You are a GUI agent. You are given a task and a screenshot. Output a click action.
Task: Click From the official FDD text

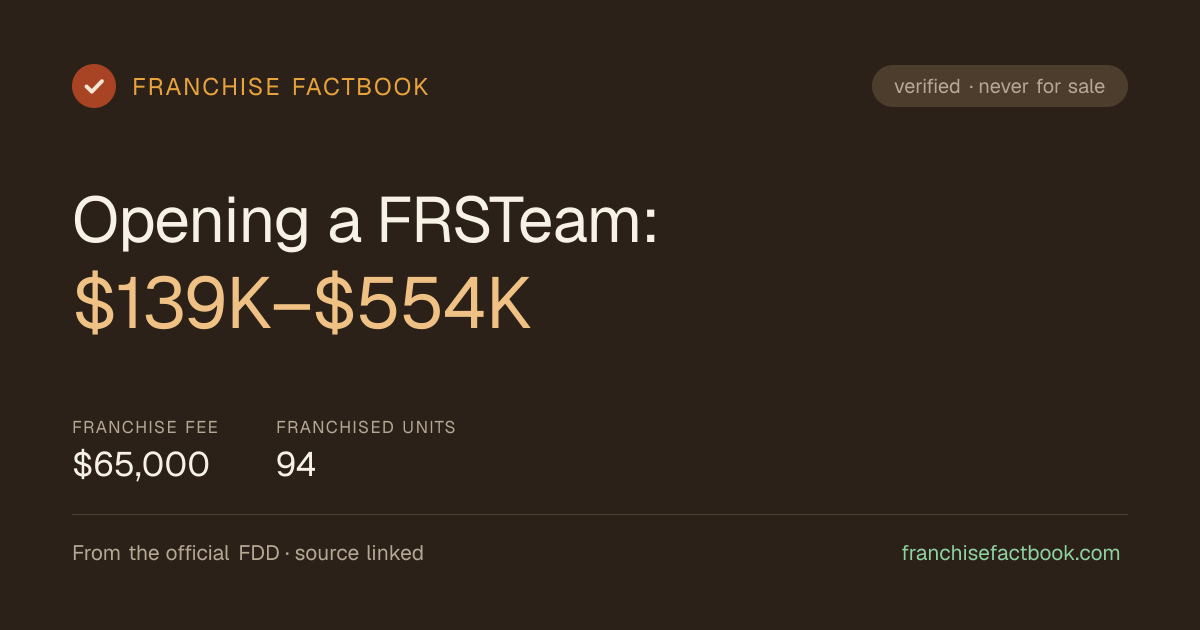pos(176,553)
